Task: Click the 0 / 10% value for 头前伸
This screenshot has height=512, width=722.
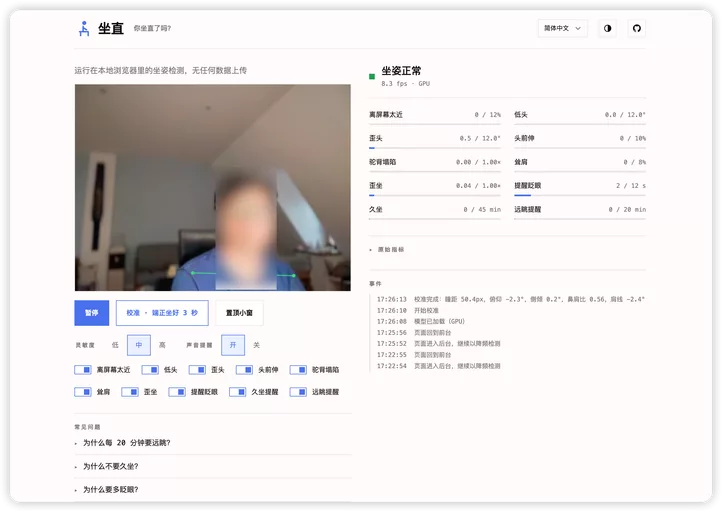Action: pos(633,138)
